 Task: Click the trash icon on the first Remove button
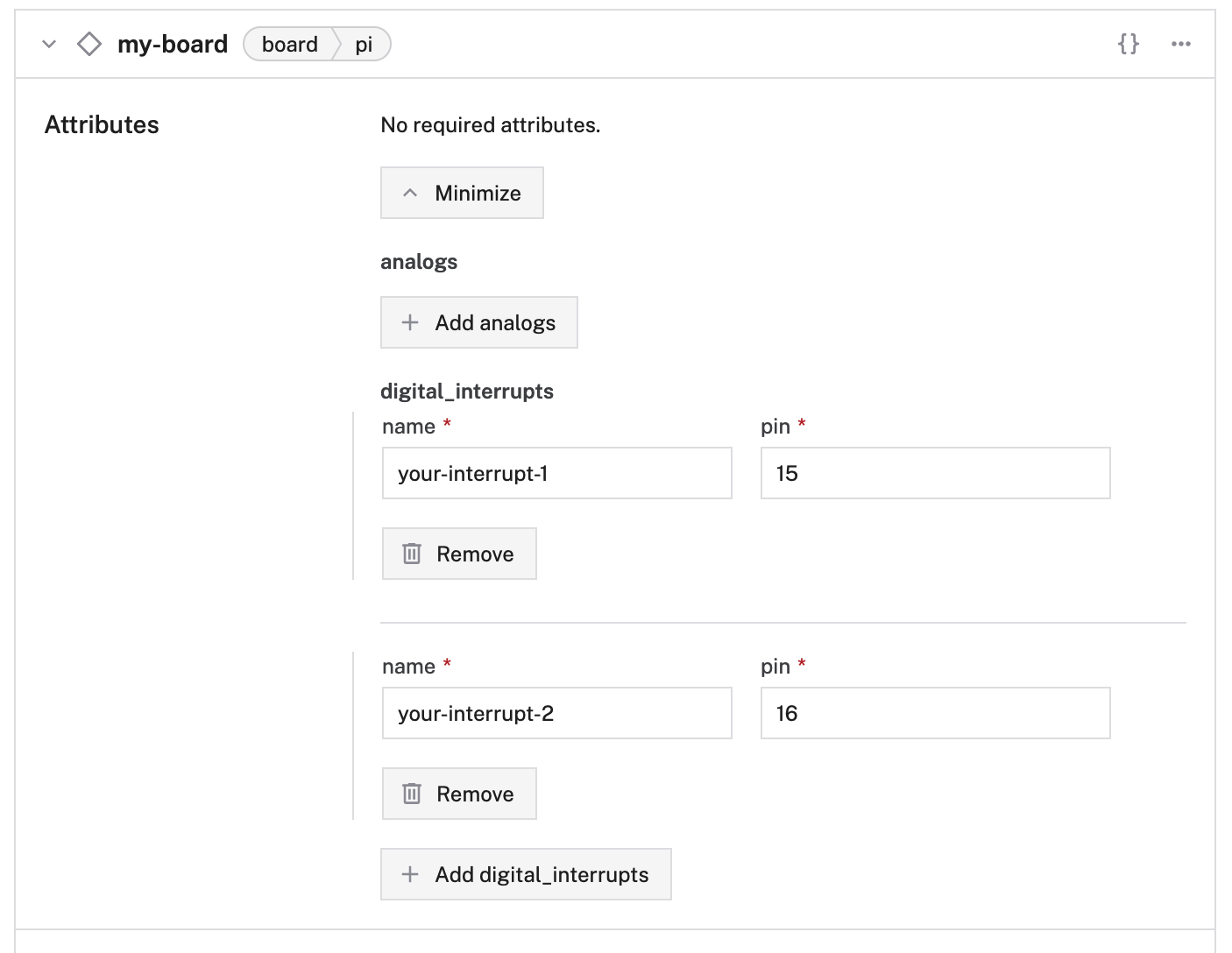point(412,554)
